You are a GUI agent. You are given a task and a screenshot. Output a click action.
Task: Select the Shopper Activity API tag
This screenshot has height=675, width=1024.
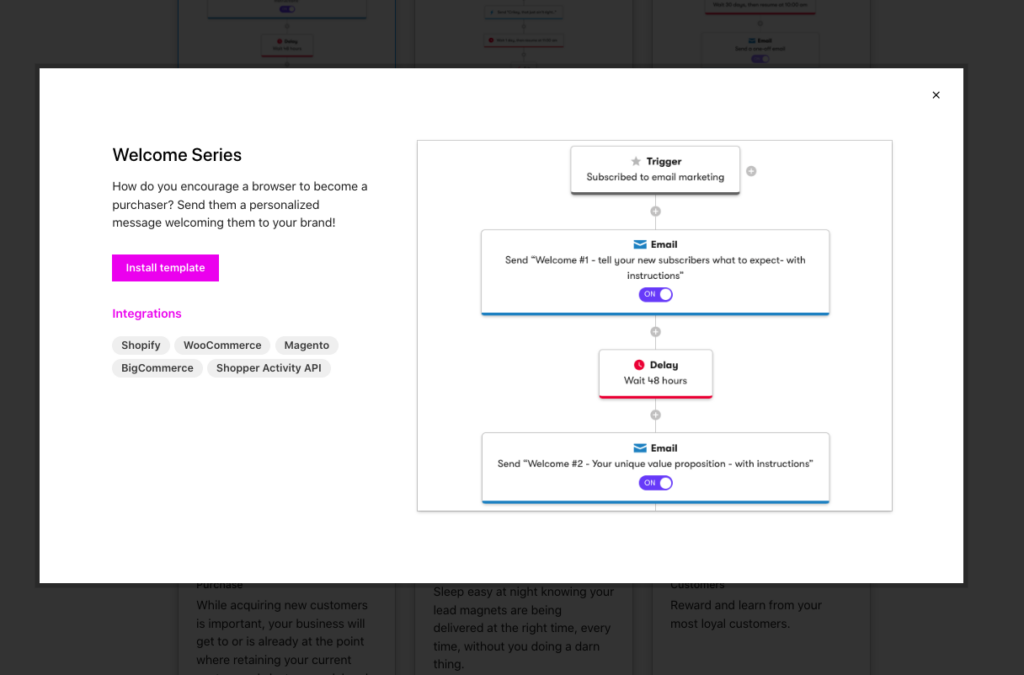click(x=268, y=368)
